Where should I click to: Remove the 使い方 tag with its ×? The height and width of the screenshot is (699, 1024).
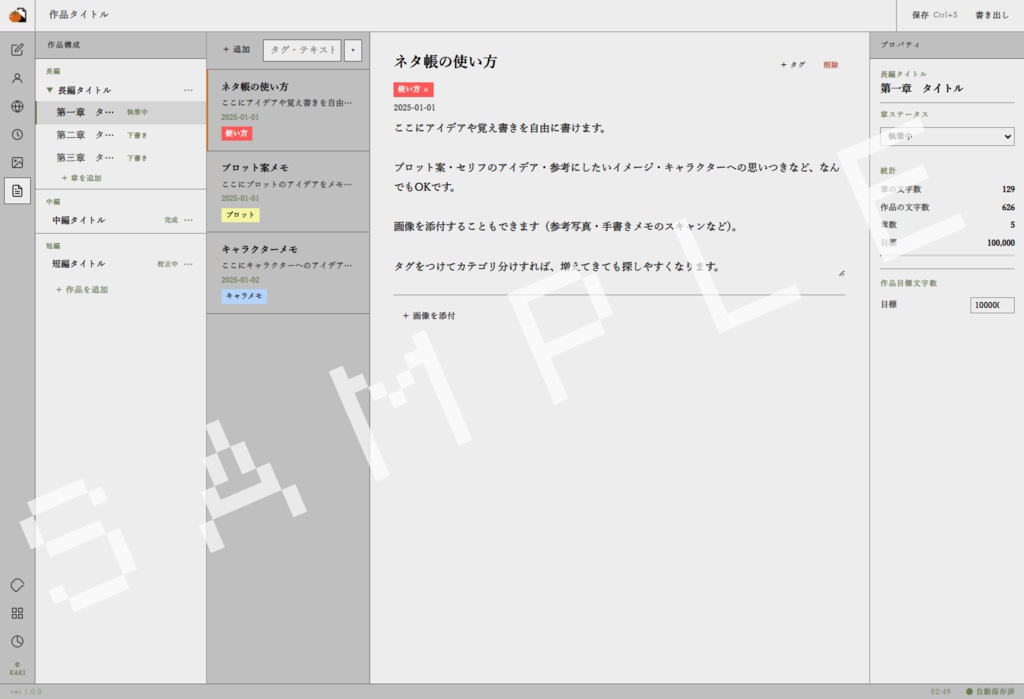tap(426, 89)
